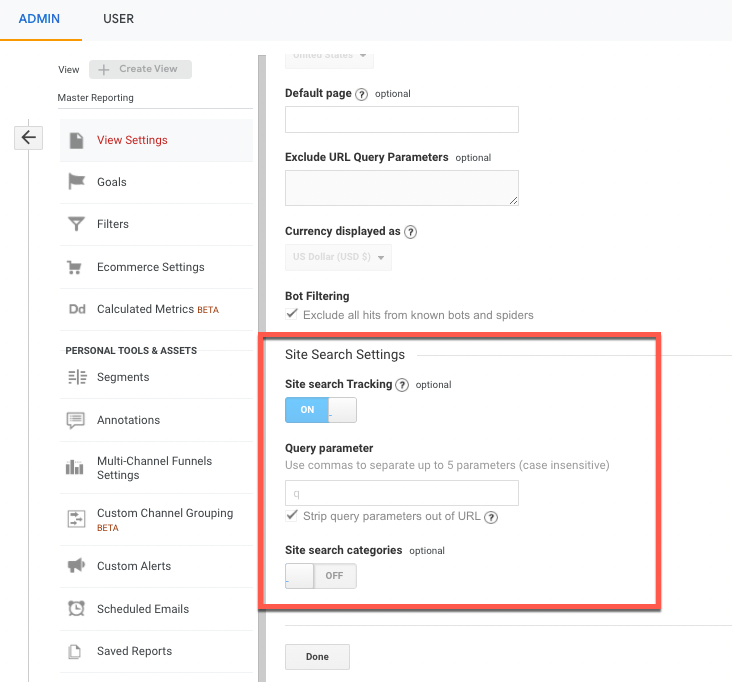Image resolution: width=732 pixels, height=682 pixels.
Task: Turn on Site search categories toggle
Action: tap(321, 576)
